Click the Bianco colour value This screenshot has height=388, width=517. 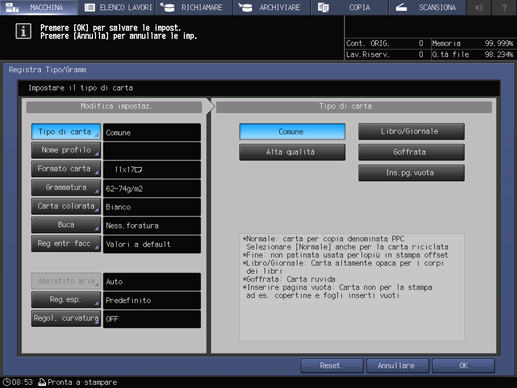(152, 207)
